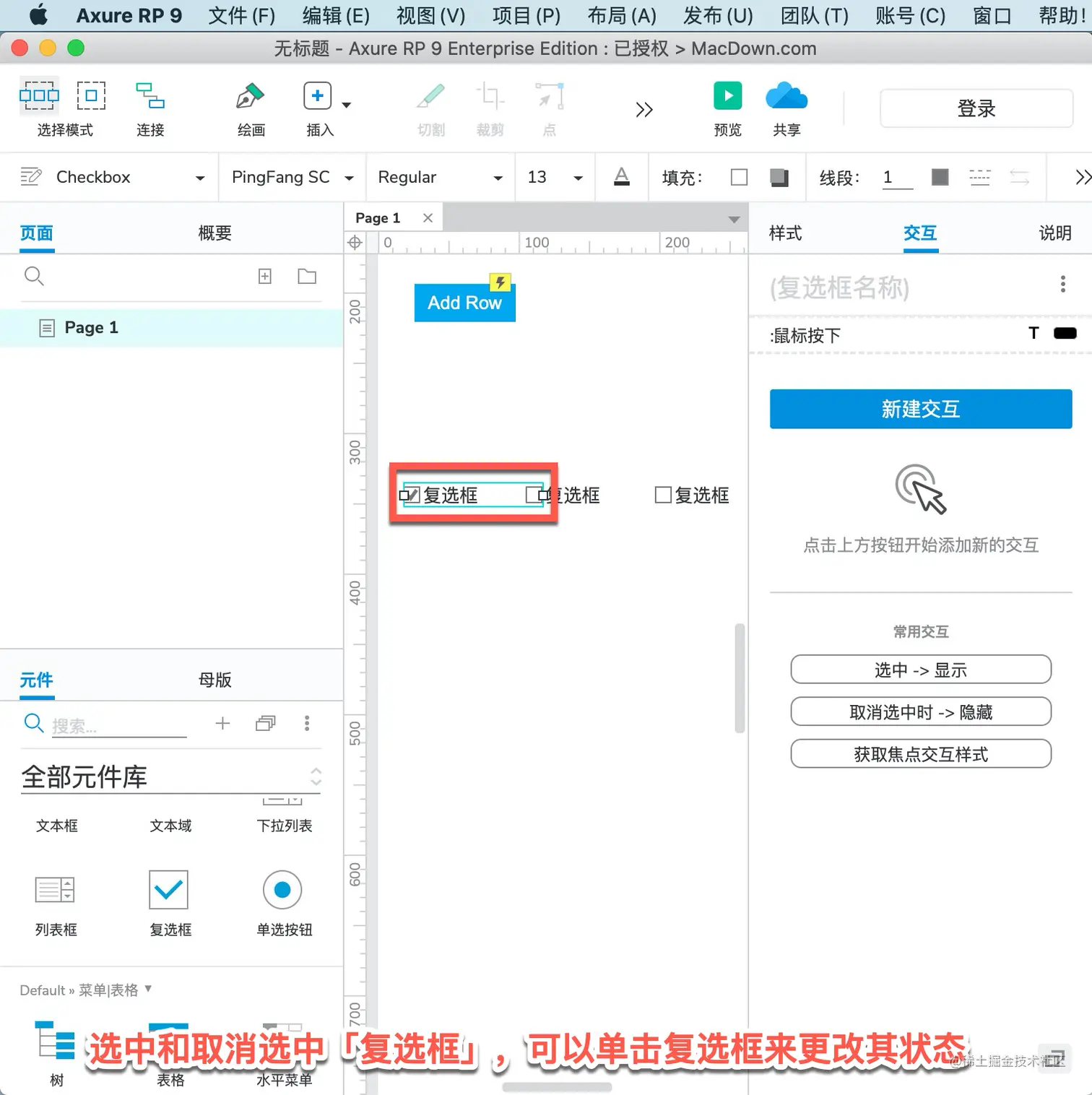Screen dimensions: 1092x1095
Task: Select the Draw pen tool
Action: tap(251, 95)
